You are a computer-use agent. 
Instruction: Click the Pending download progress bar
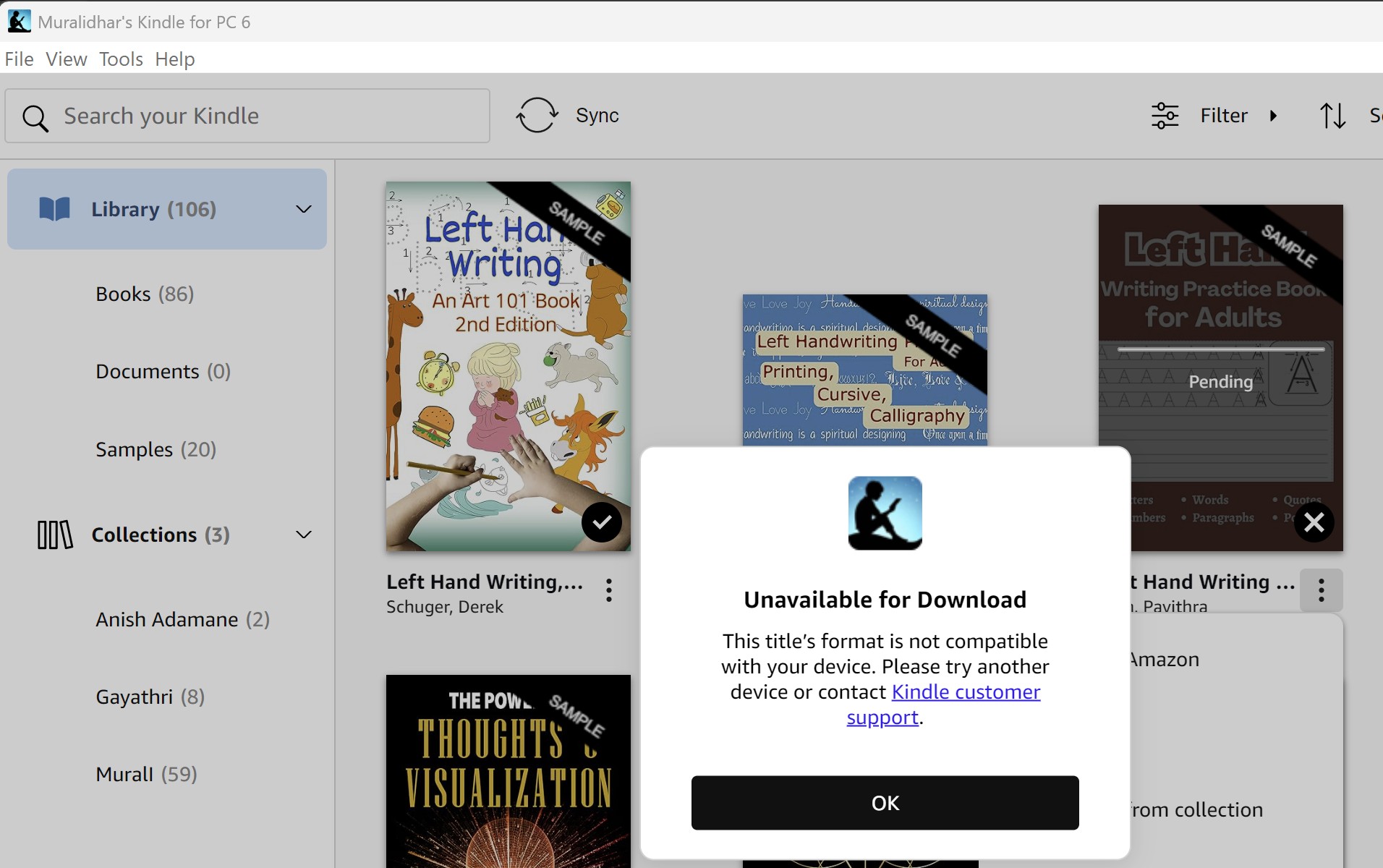point(1220,349)
